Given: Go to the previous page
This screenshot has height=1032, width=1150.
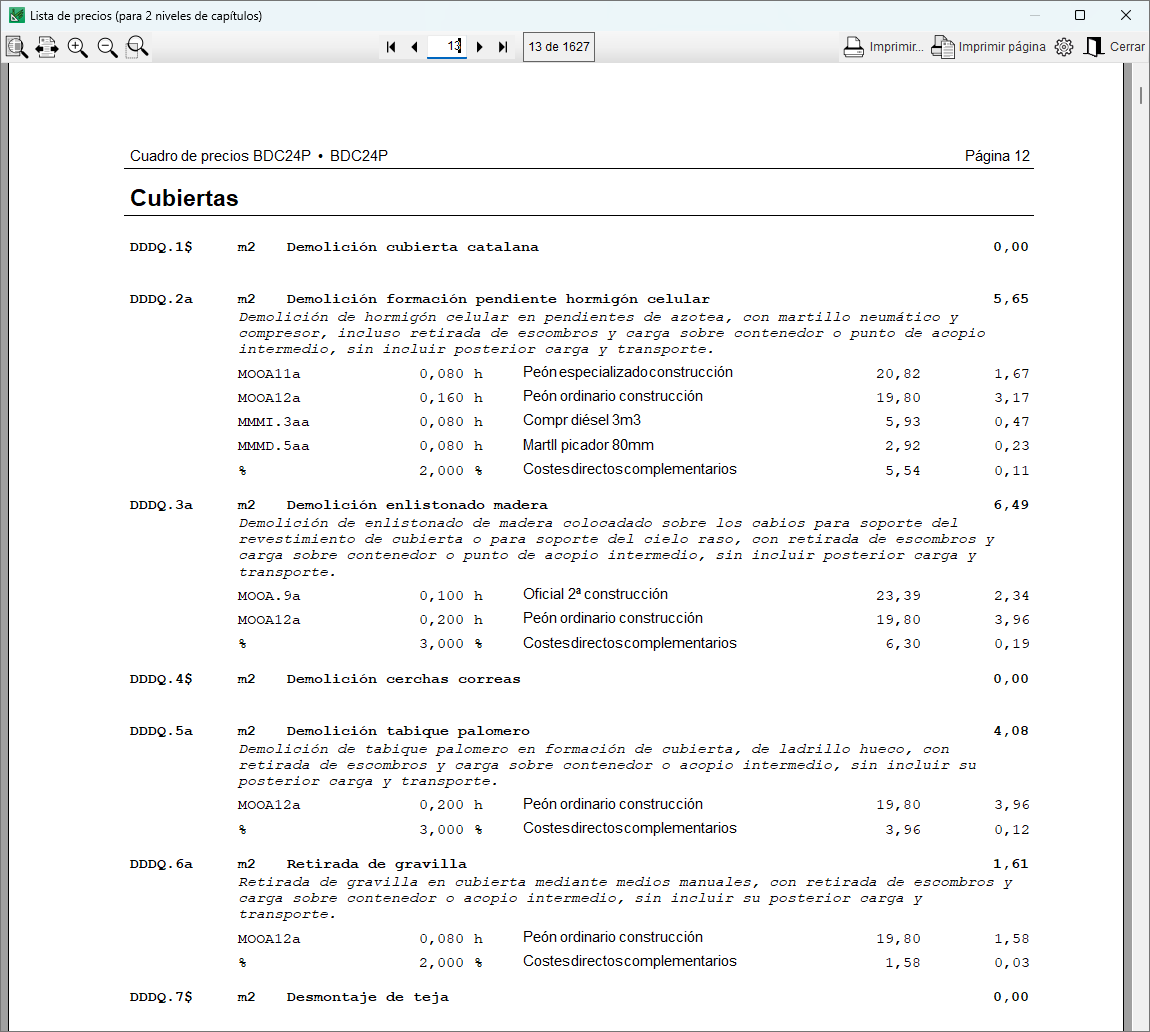Looking at the screenshot, I should click(414, 47).
